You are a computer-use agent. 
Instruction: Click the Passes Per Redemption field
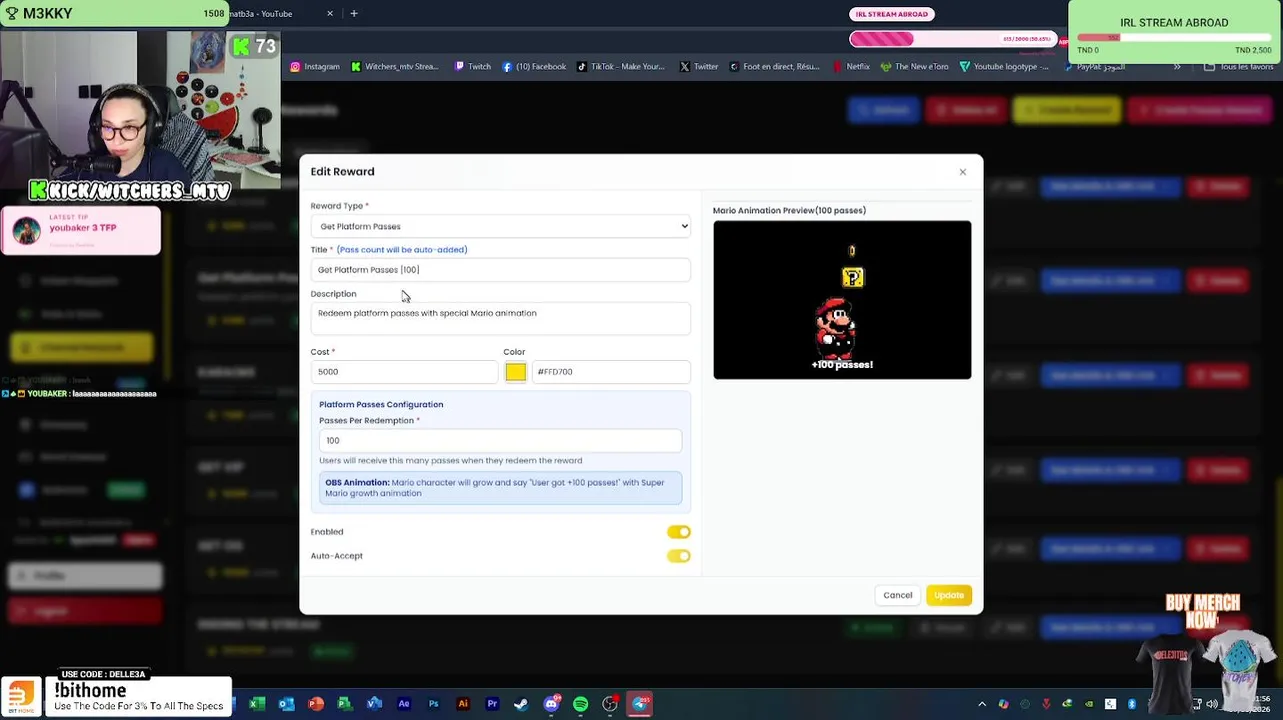click(x=500, y=440)
